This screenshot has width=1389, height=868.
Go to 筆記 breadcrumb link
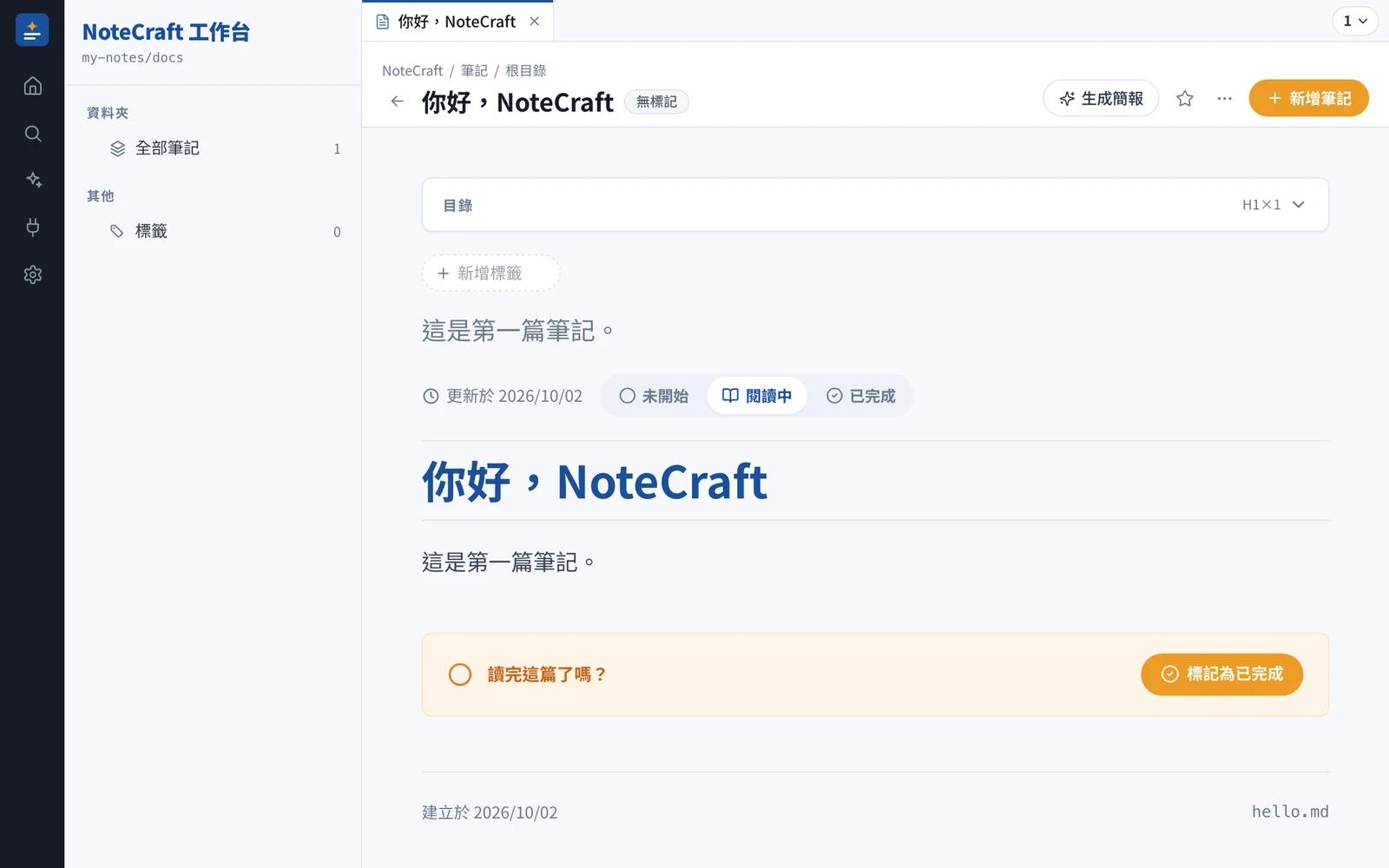pos(474,71)
